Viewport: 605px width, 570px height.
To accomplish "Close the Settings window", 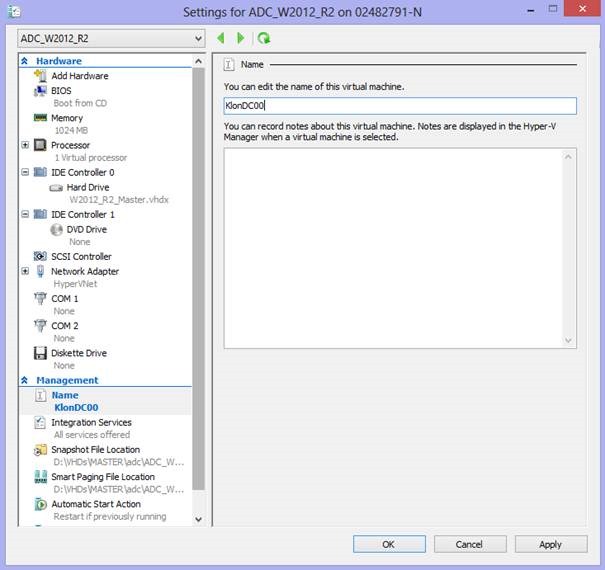I will click(582, 8).
